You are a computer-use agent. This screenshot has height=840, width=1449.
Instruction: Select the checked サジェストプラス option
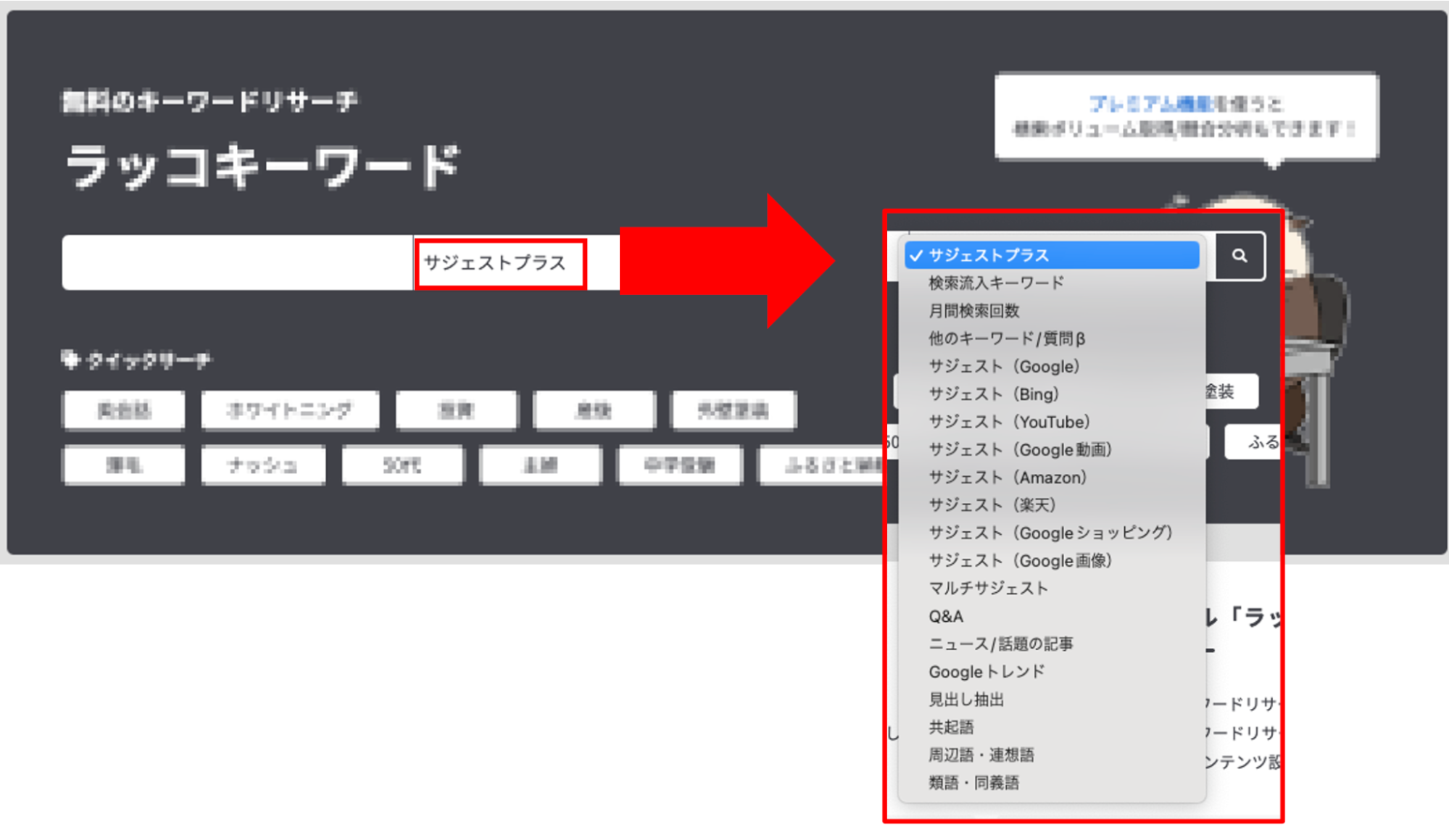pyautogui.click(x=1052, y=255)
